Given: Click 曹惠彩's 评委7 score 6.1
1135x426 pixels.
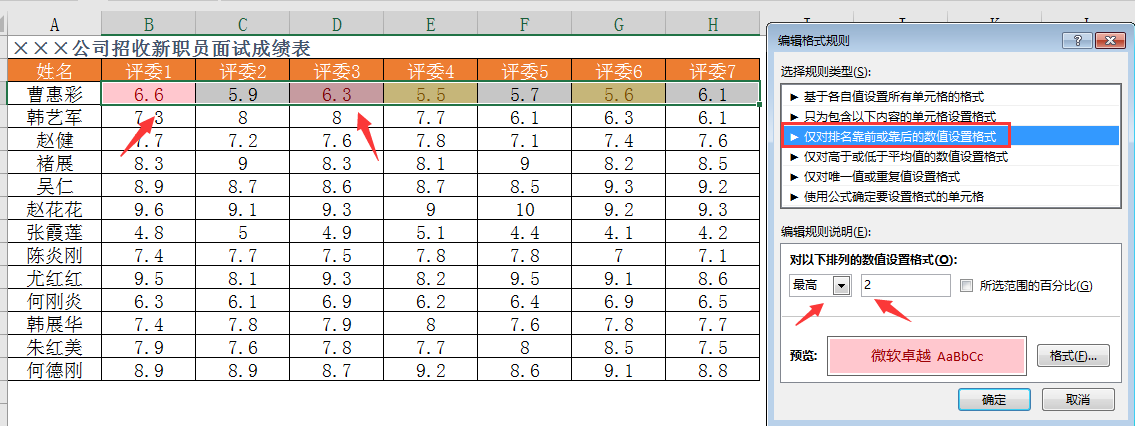Looking at the screenshot, I should [x=713, y=93].
